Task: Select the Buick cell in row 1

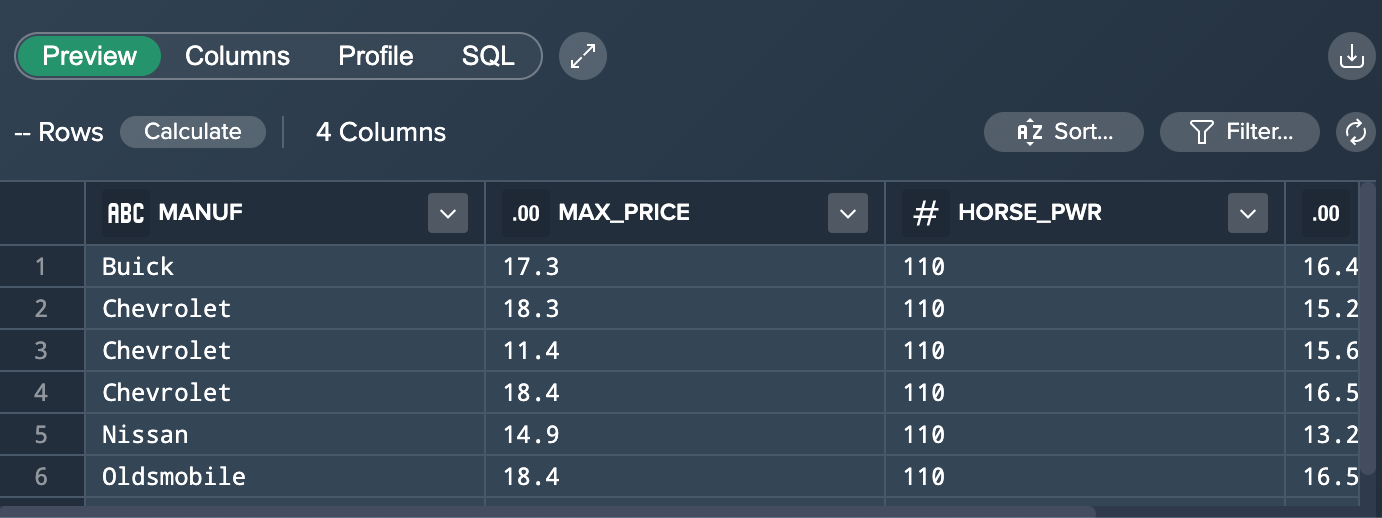Action: 138,267
